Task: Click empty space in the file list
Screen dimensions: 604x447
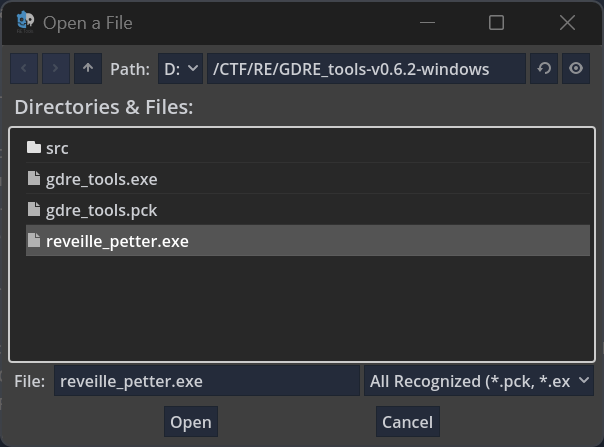Action: tap(300, 310)
